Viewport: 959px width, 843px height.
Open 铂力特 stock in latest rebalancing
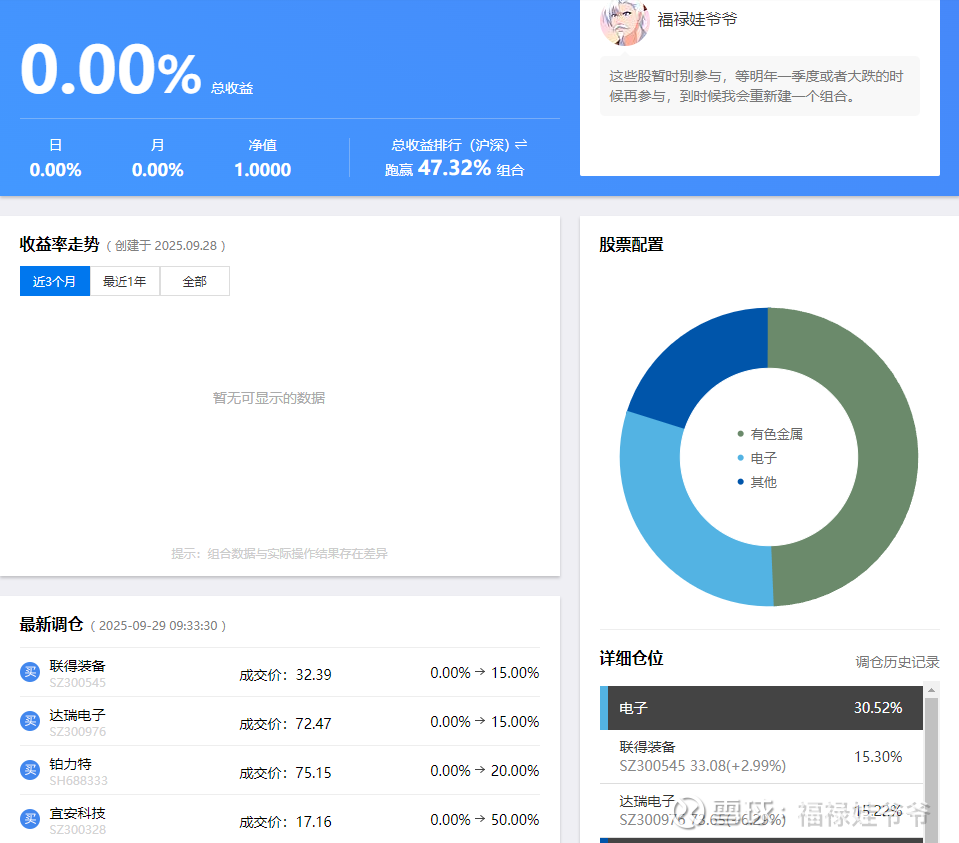pyautogui.click(x=70, y=763)
